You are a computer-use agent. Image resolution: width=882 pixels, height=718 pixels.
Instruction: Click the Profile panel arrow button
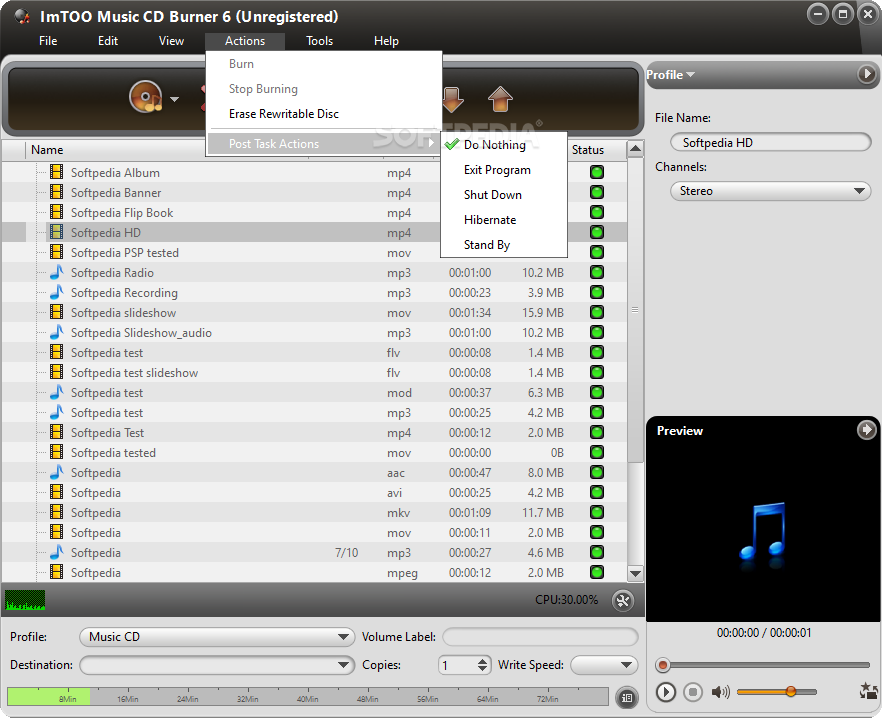point(866,74)
